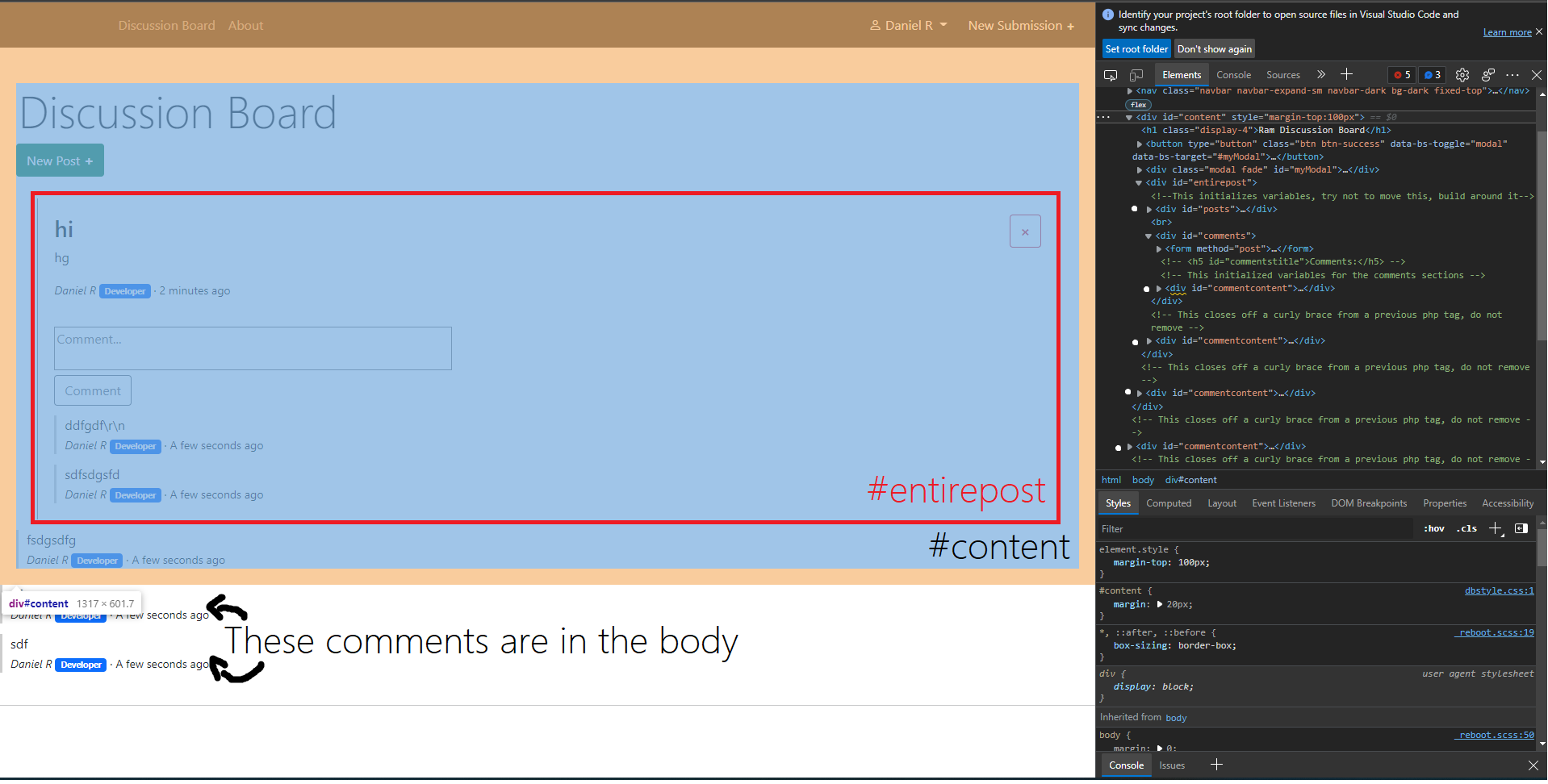Click the Set root folder button
The height and width of the screenshot is (784, 1548).
(1136, 49)
